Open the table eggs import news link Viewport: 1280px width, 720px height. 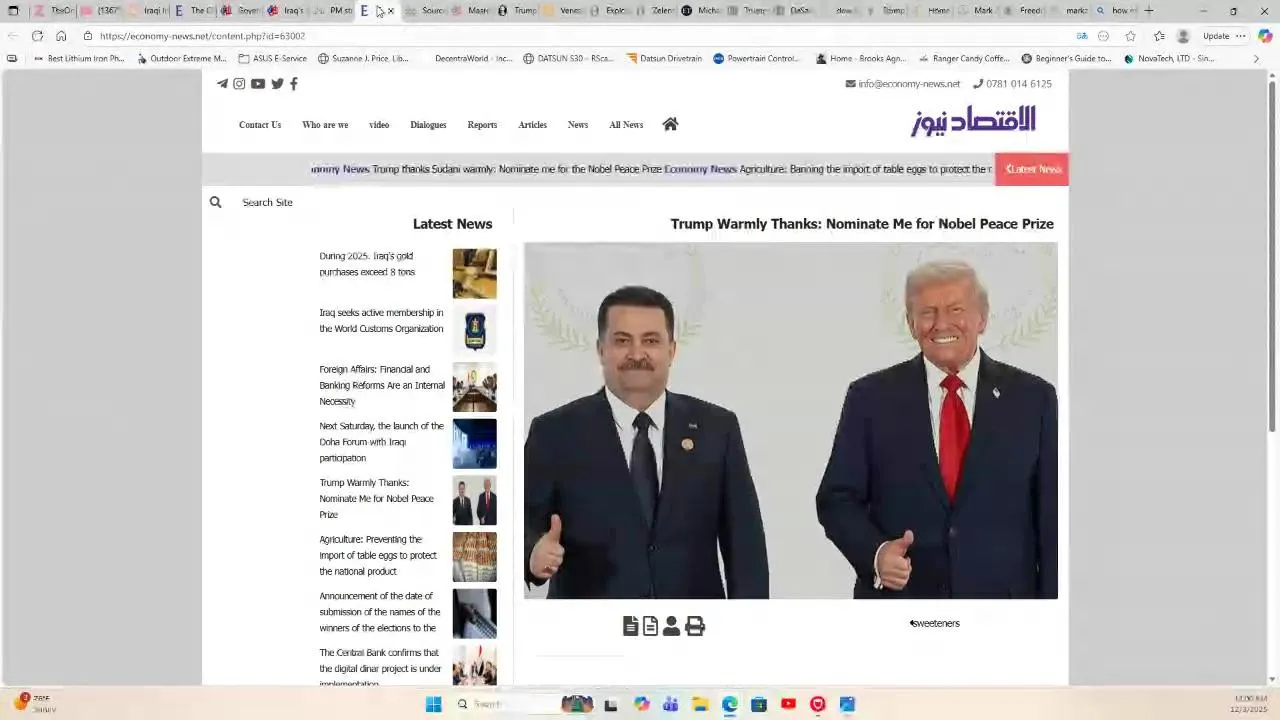pos(378,555)
